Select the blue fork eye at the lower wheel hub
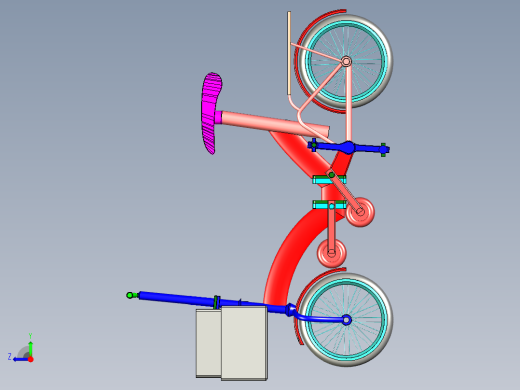 point(347,320)
